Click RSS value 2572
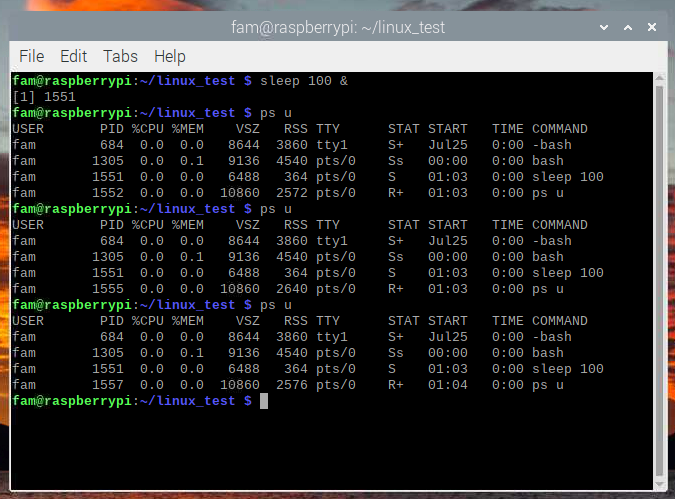 point(291,193)
